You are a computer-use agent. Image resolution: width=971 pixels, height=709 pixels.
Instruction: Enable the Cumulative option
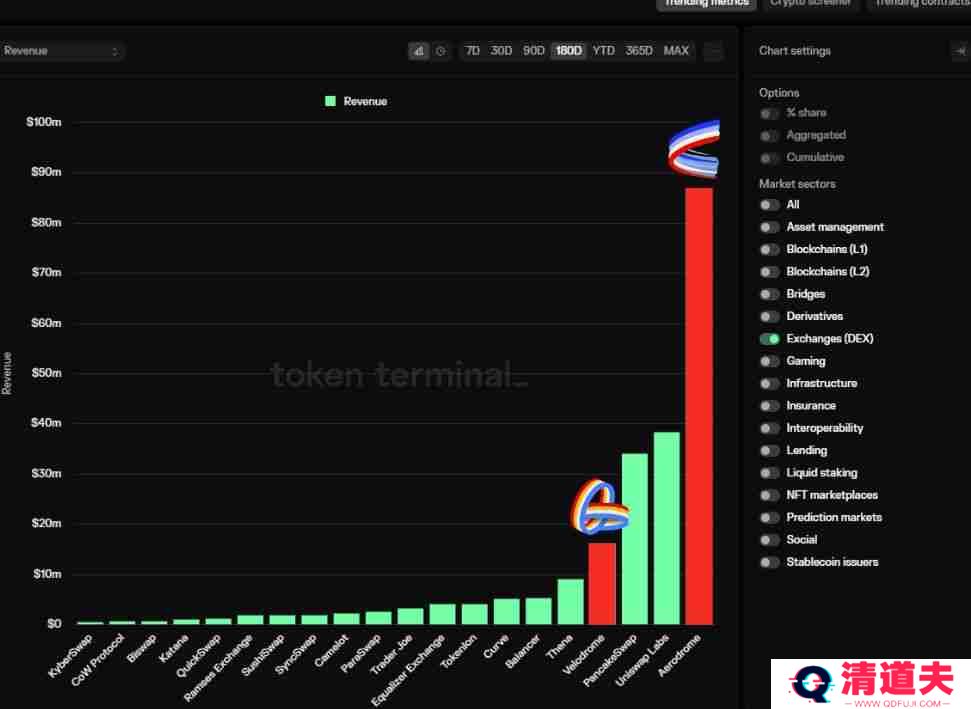coord(770,158)
